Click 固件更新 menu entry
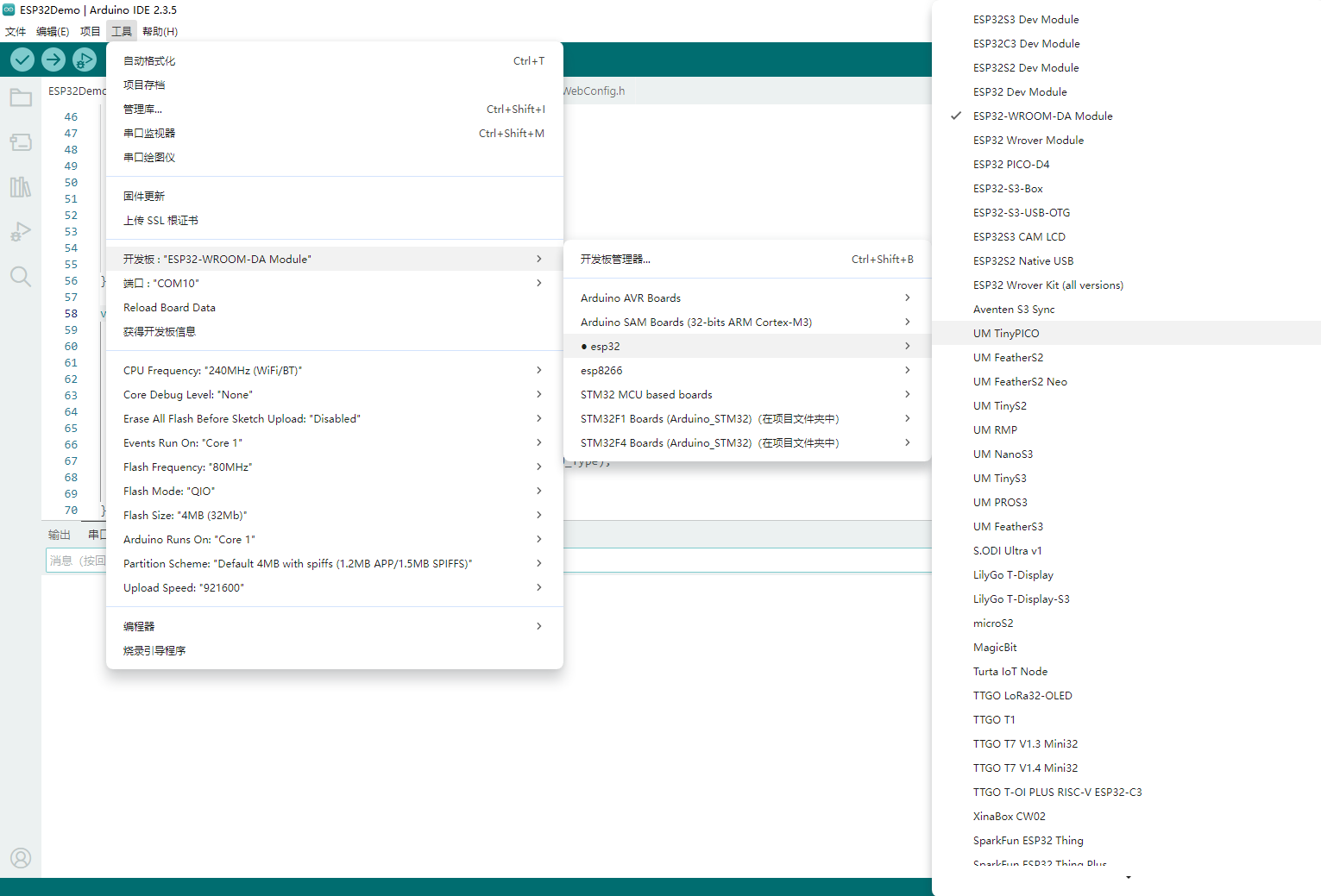 (x=335, y=196)
